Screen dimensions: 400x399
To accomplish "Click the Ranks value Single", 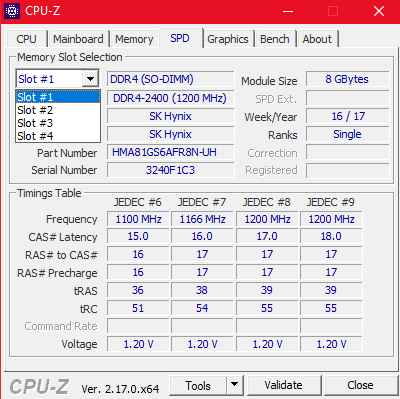I will point(347,134).
